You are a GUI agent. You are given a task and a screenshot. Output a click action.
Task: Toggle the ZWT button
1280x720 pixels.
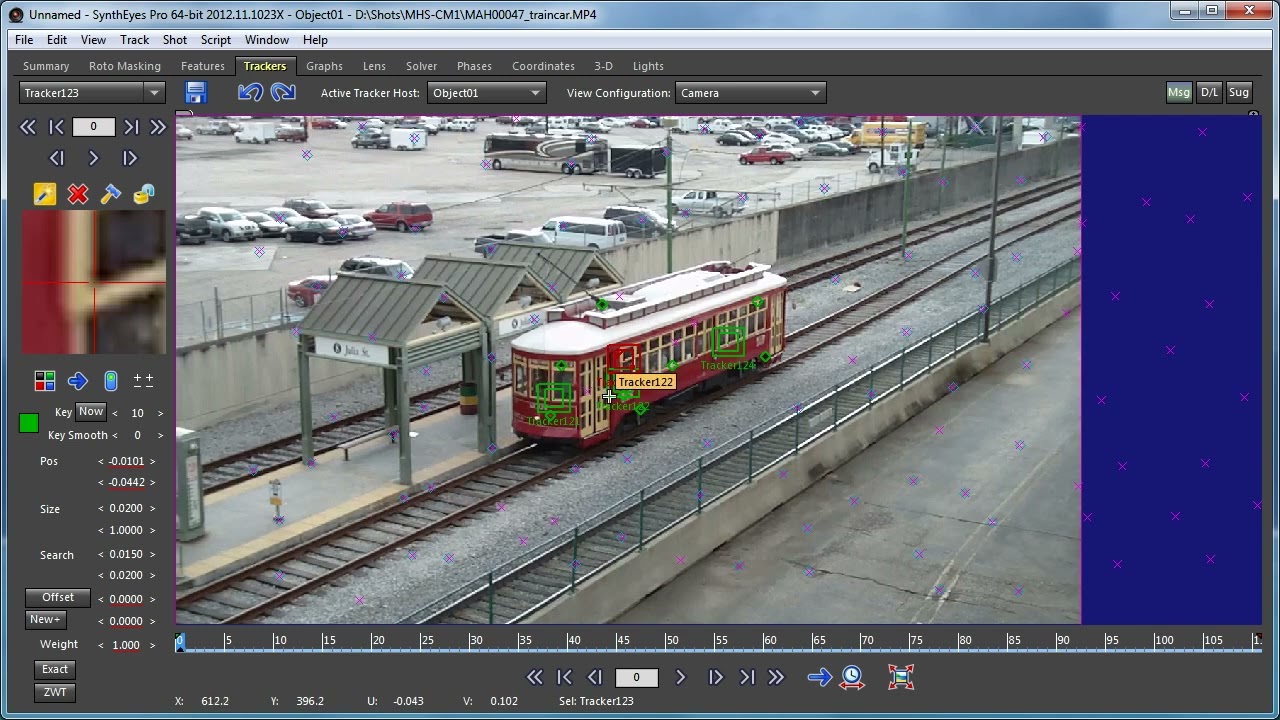pos(55,692)
